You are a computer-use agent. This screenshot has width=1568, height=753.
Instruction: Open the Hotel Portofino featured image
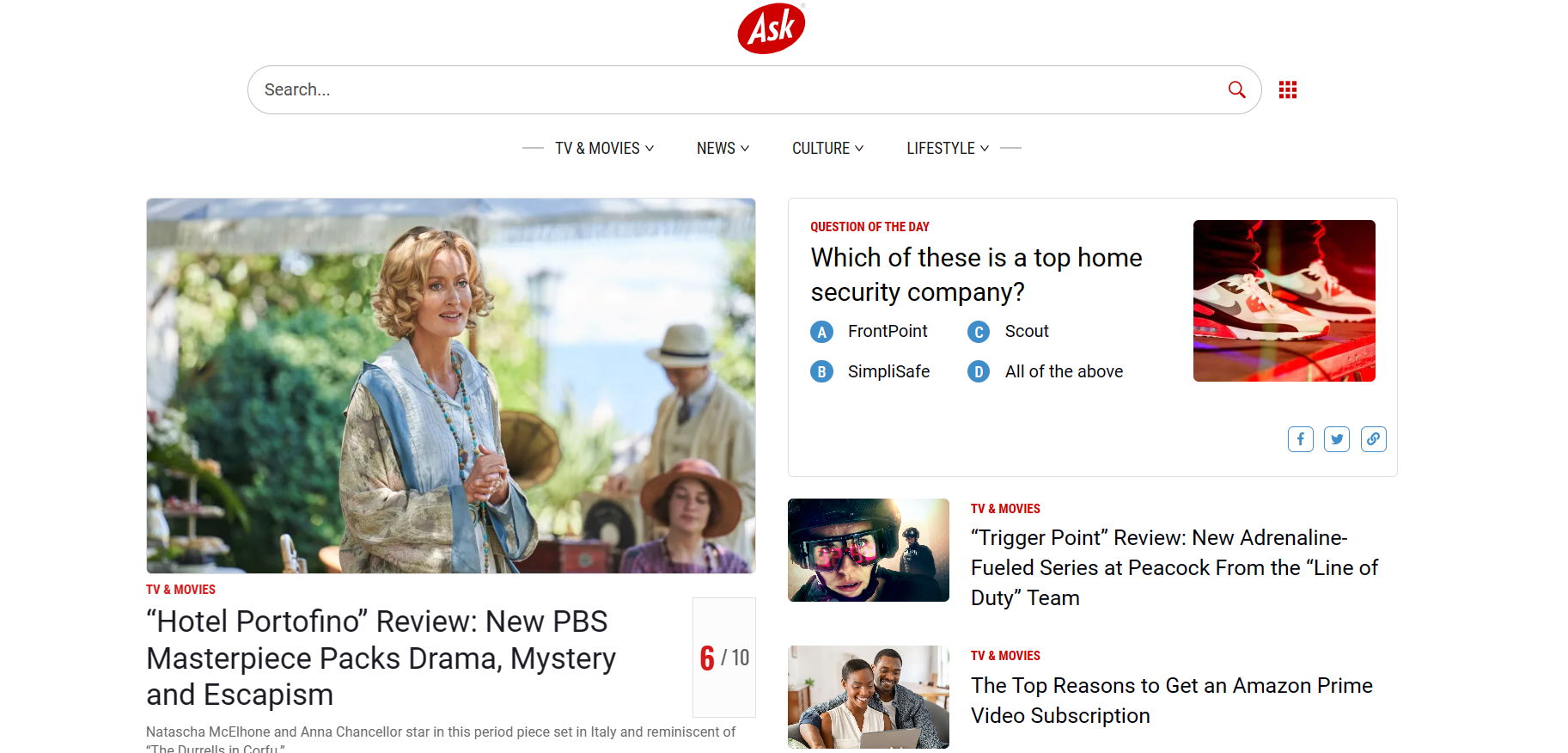(x=451, y=386)
